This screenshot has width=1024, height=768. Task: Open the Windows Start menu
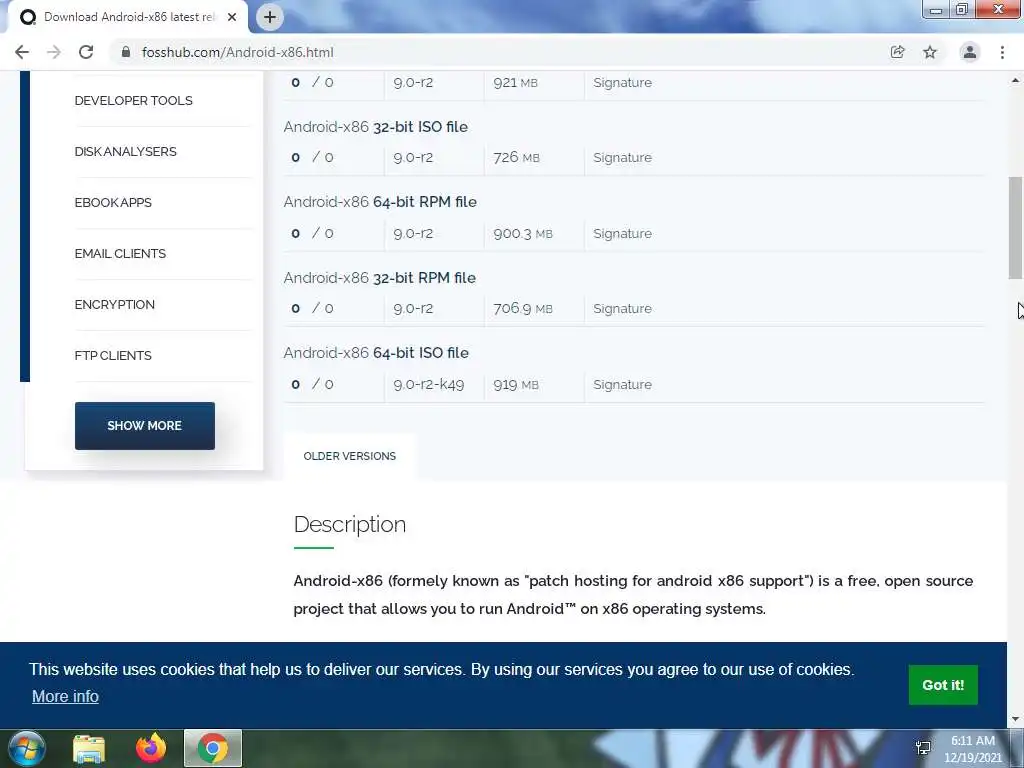[x=26, y=748]
